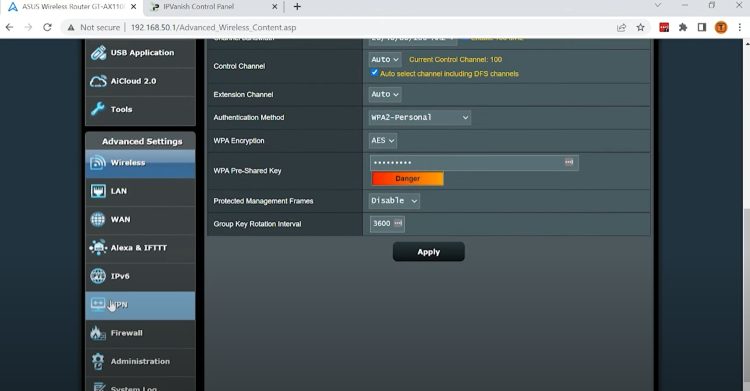Toggle the browser side panel icon
This screenshot has height=391, width=750.
[x=702, y=27]
